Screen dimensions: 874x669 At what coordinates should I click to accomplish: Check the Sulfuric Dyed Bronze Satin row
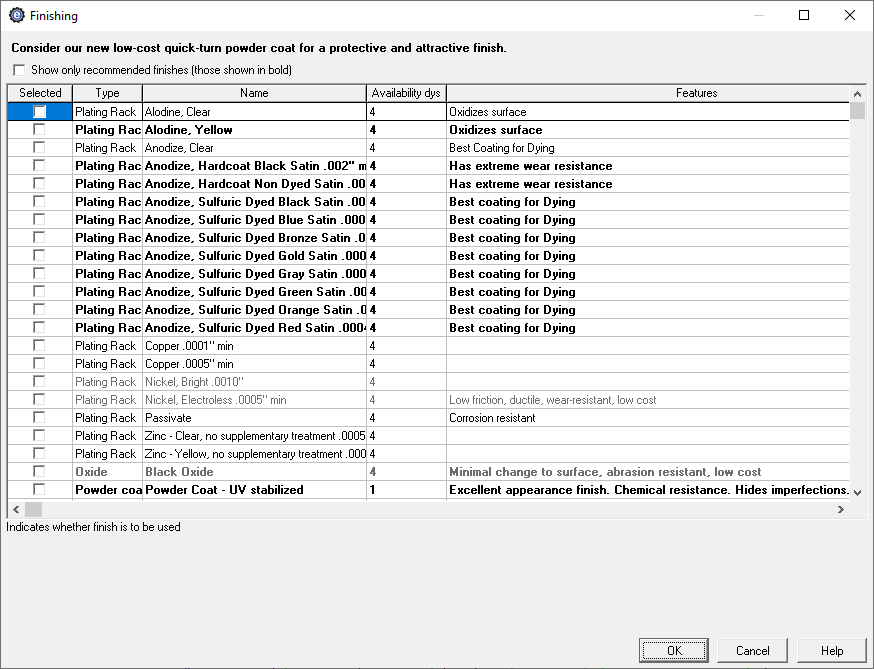pos(40,237)
